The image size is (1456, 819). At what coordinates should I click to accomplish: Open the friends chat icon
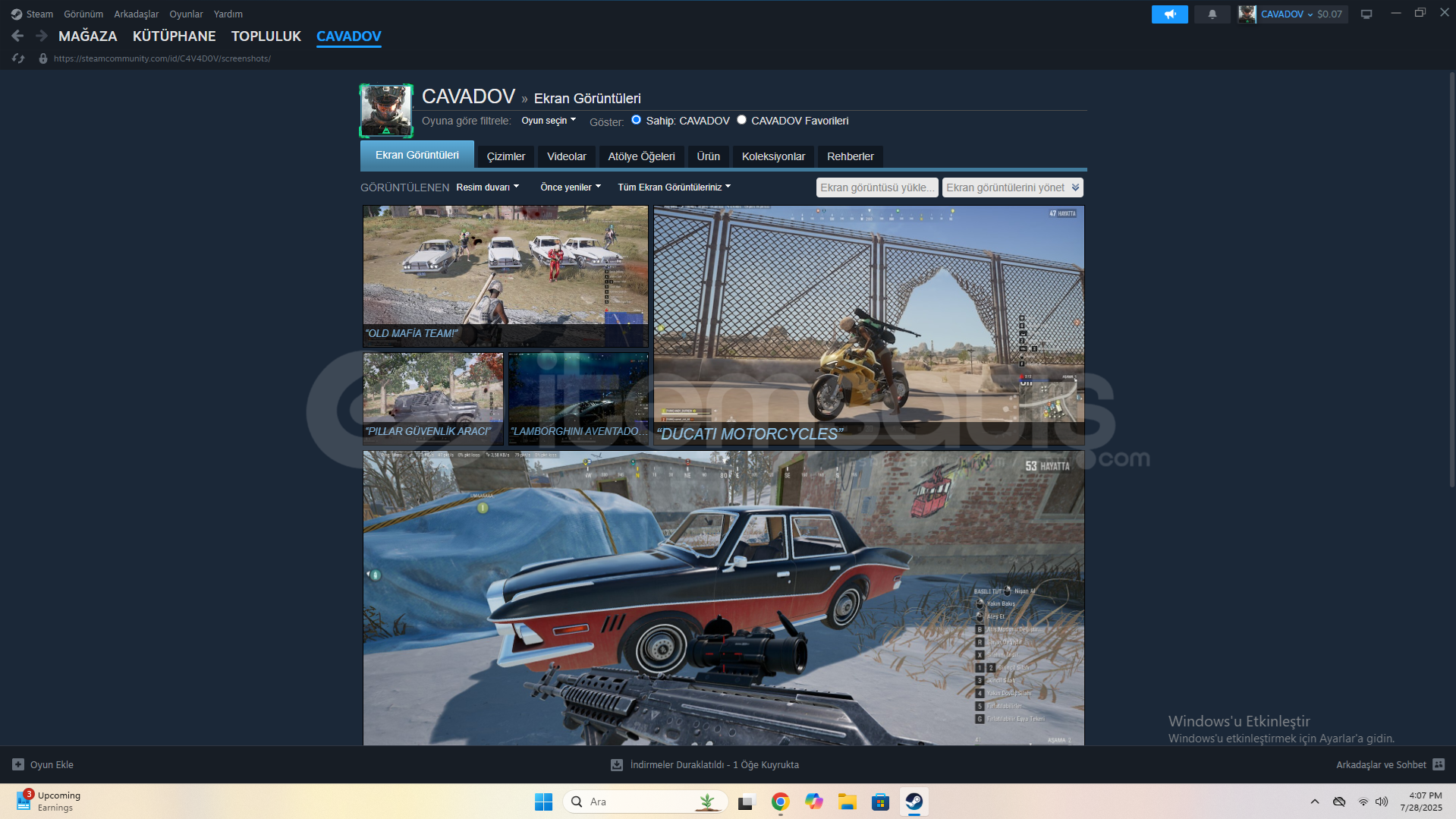click(1439, 764)
